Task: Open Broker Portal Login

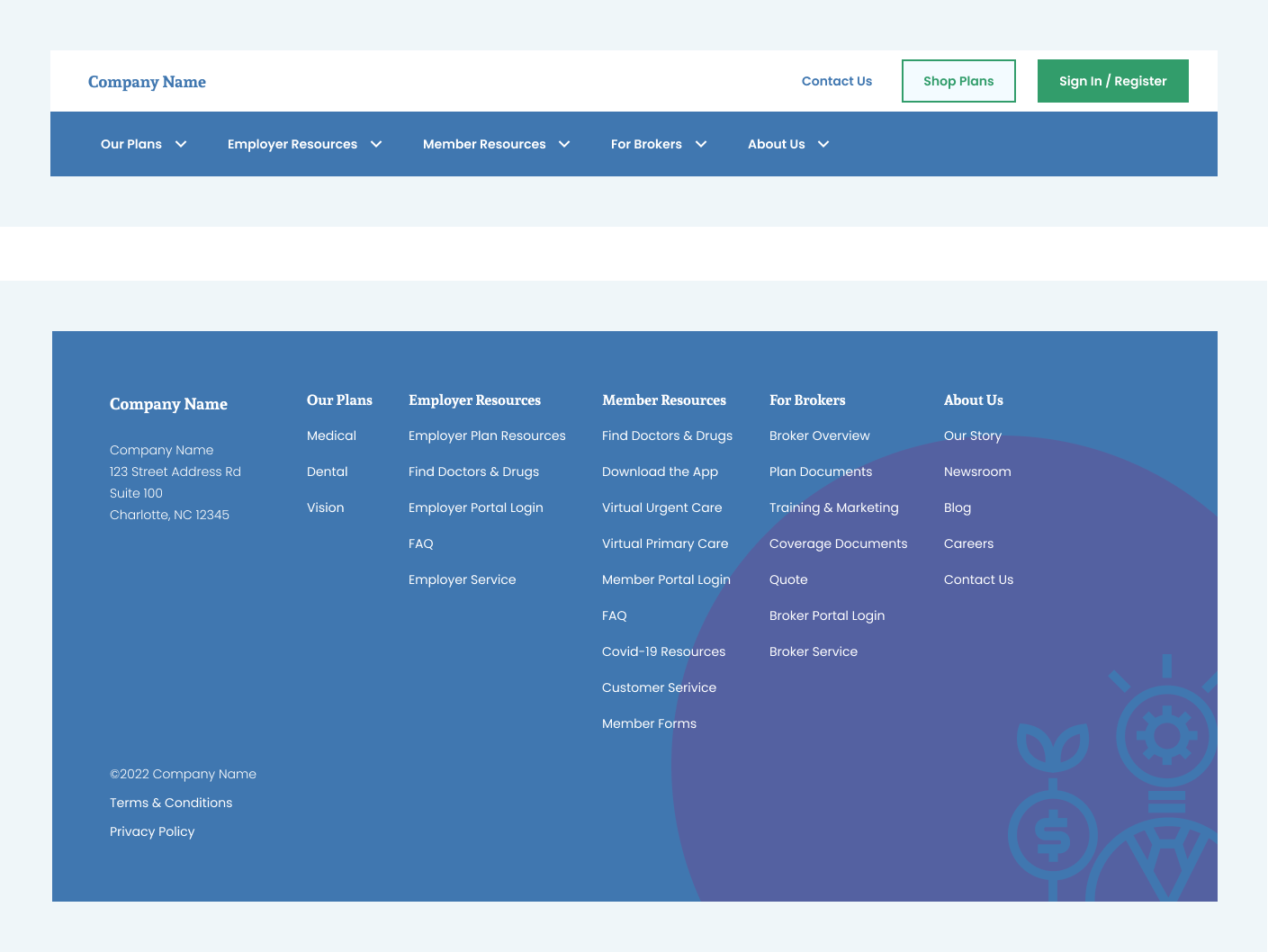Action: click(x=826, y=615)
